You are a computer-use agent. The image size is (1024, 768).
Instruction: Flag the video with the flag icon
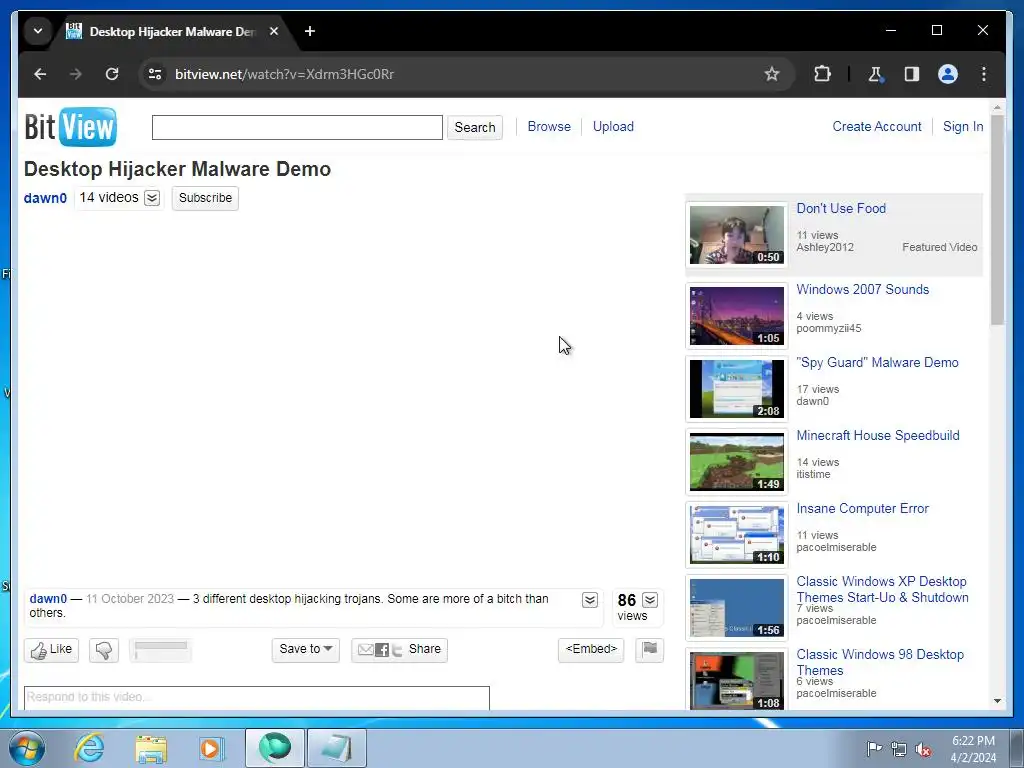tap(649, 650)
